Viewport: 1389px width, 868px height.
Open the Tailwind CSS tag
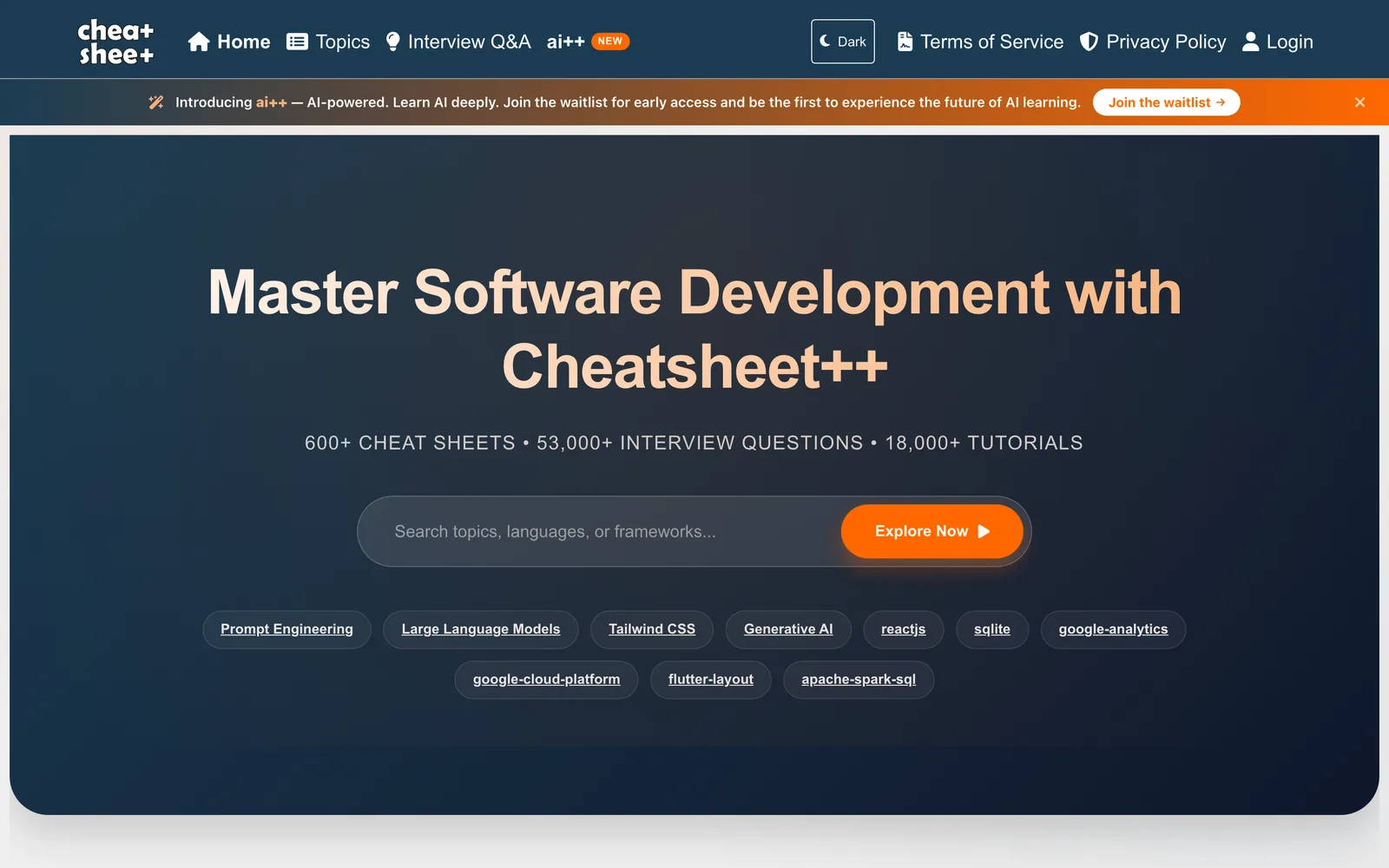[x=652, y=629]
